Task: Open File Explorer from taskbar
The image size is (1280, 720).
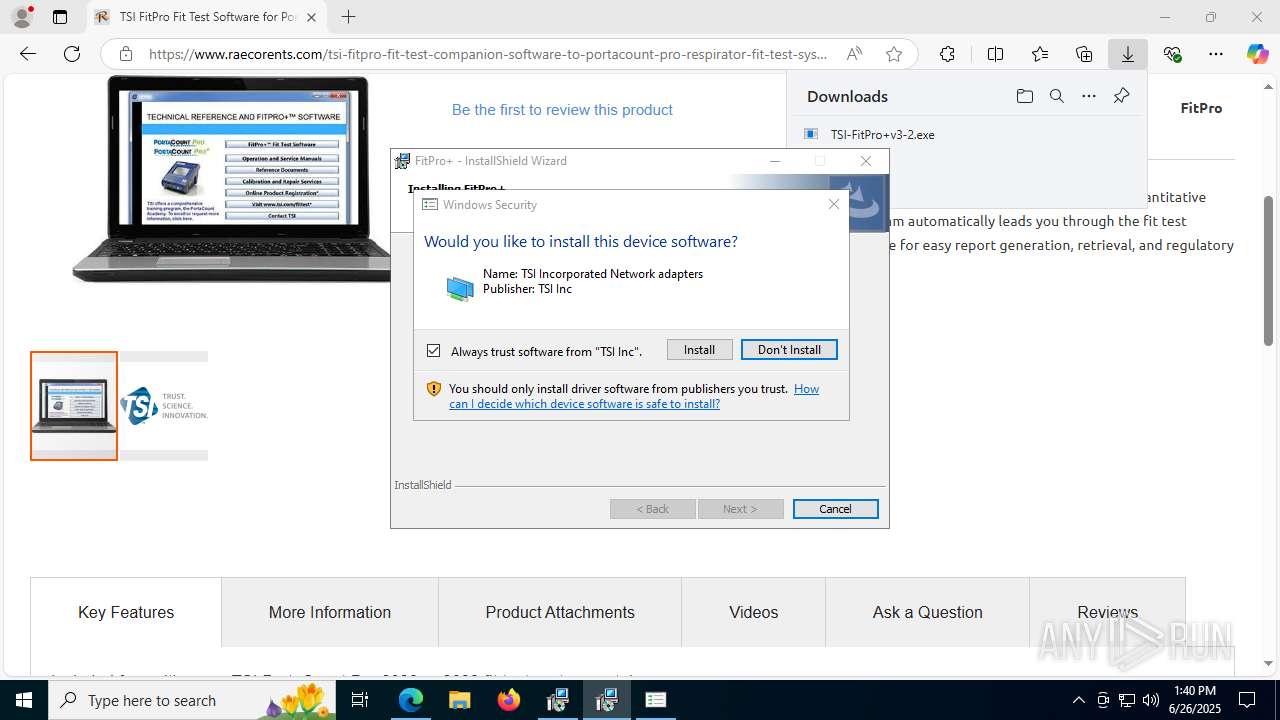Action: tap(460, 700)
